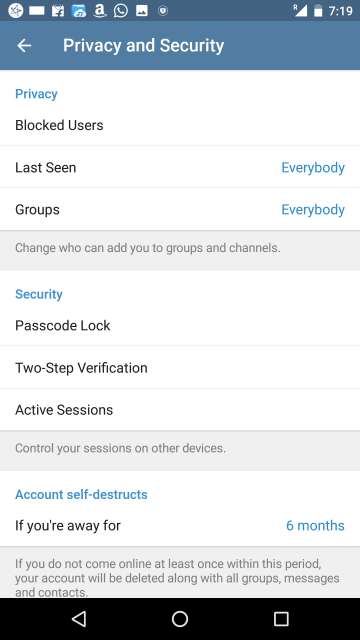Image resolution: width=360 pixels, height=640 pixels.
Task: Change self-destruct period 6 months
Action: tap(315, 525)
